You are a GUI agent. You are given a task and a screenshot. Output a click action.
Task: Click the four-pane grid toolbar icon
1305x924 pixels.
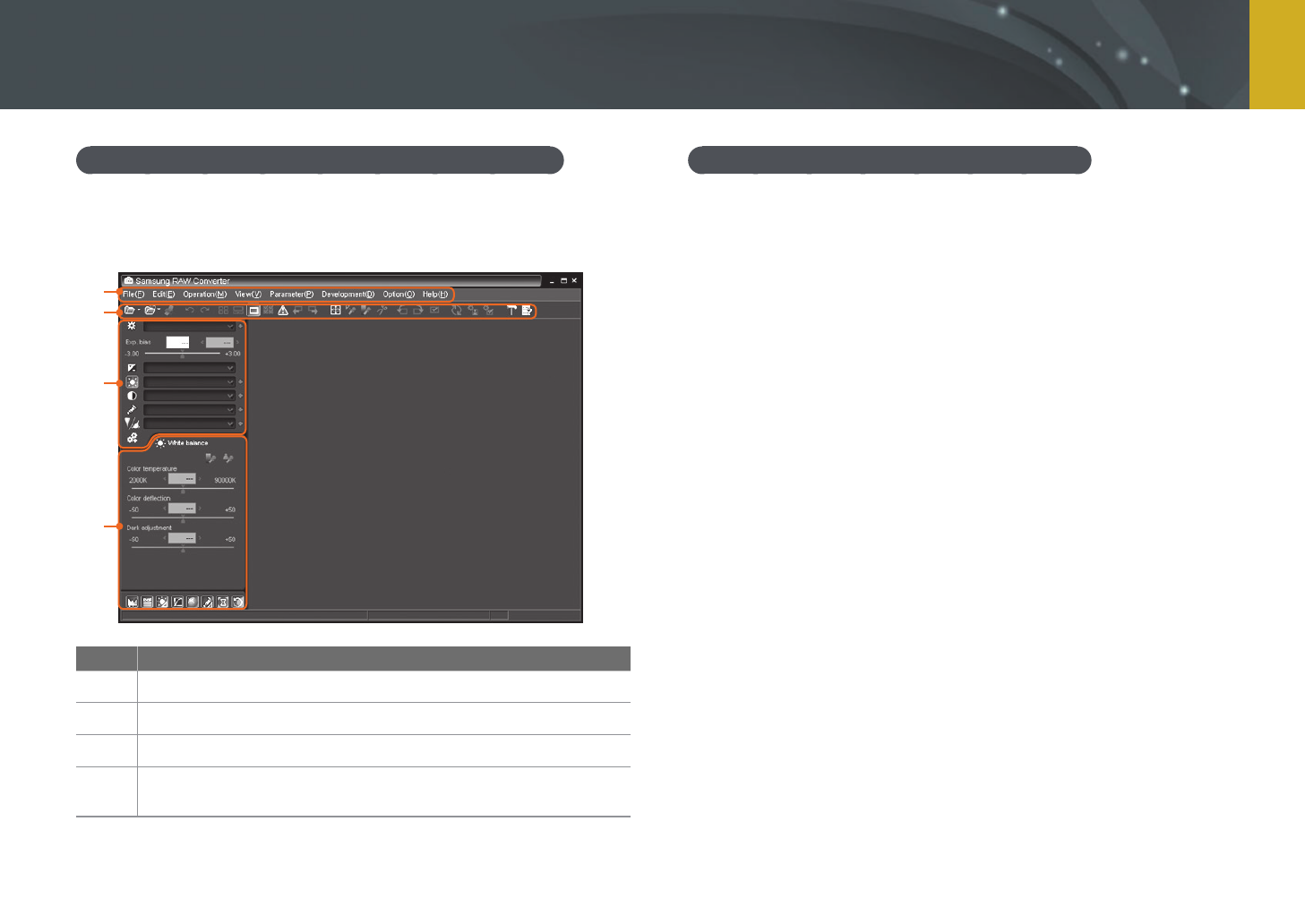click(x=335, y=311)
